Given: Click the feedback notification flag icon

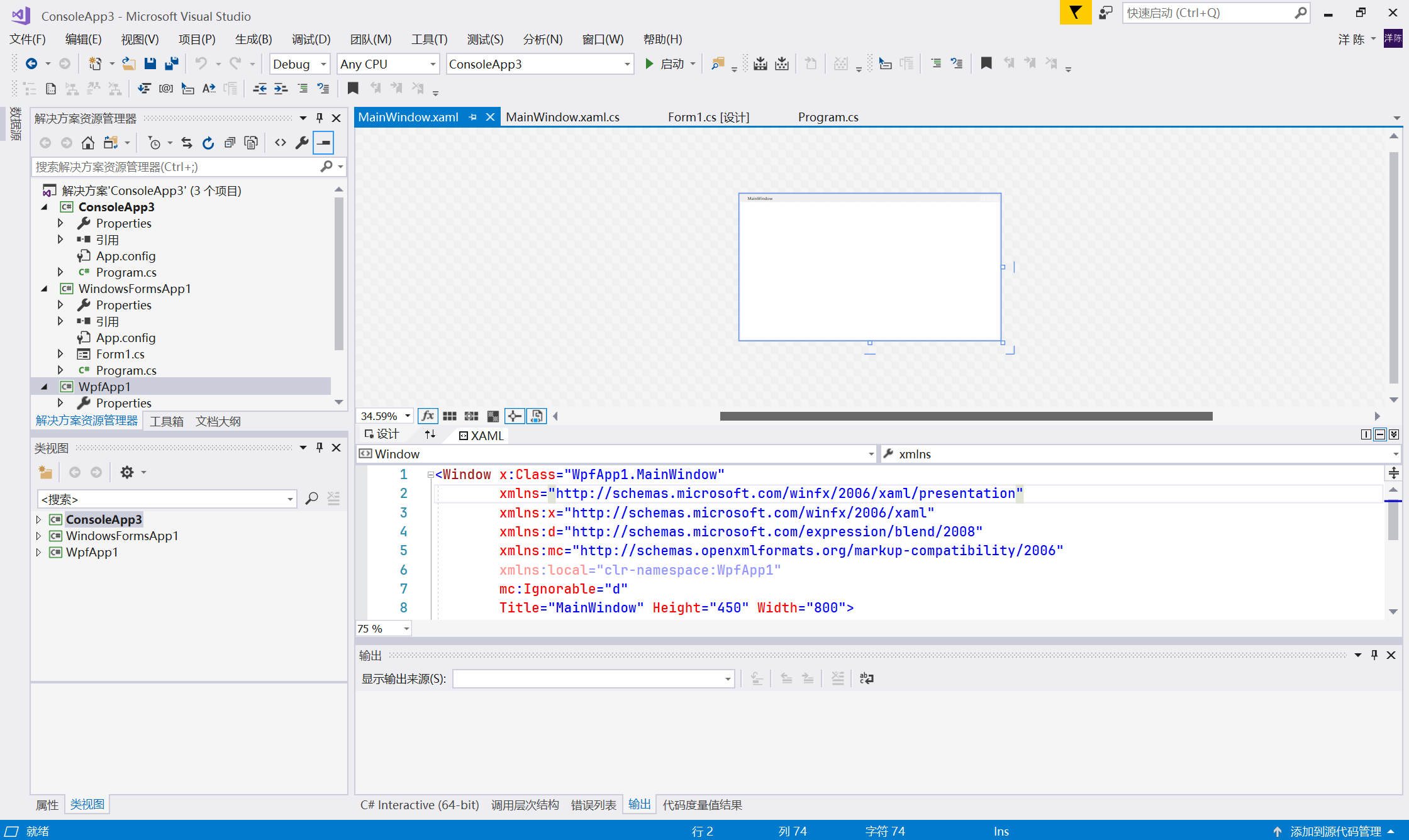Looking at the screenshot, I should (1075, 13).
